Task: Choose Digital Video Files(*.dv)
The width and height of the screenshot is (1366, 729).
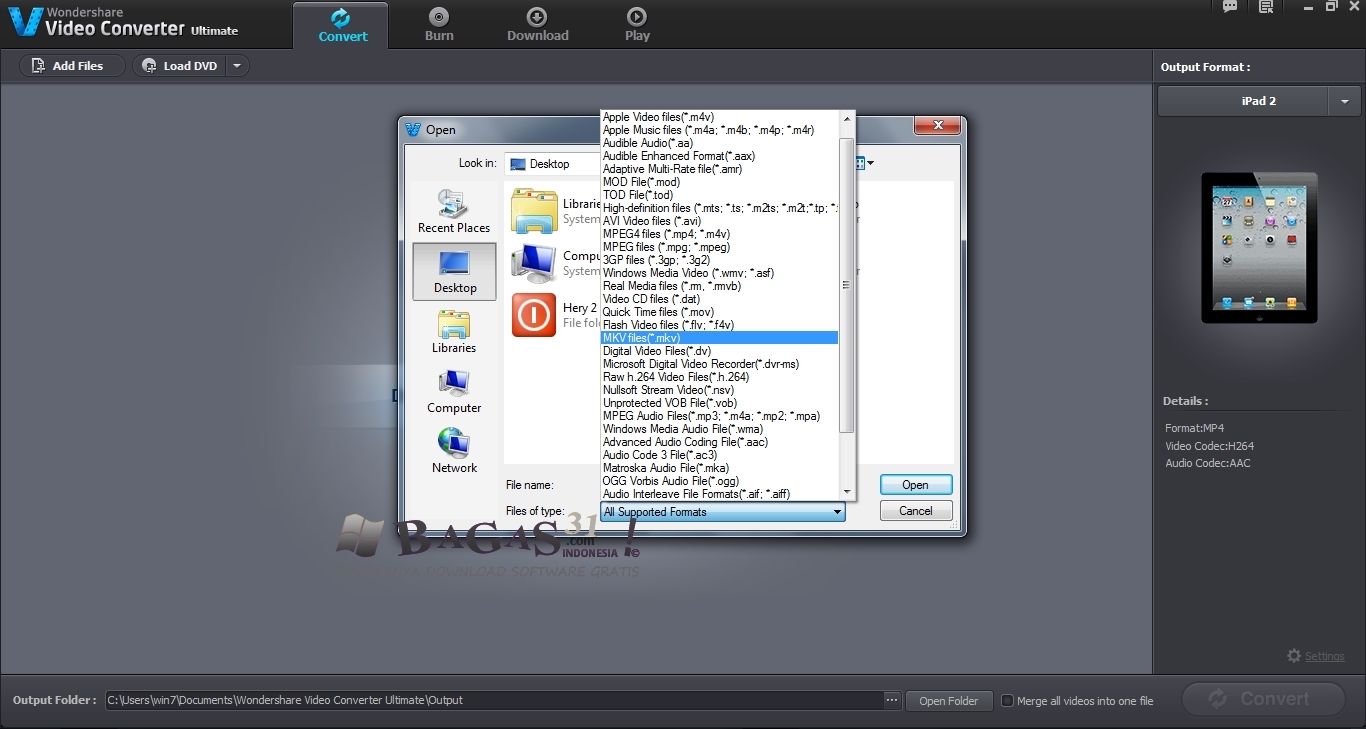Action: 719,351
